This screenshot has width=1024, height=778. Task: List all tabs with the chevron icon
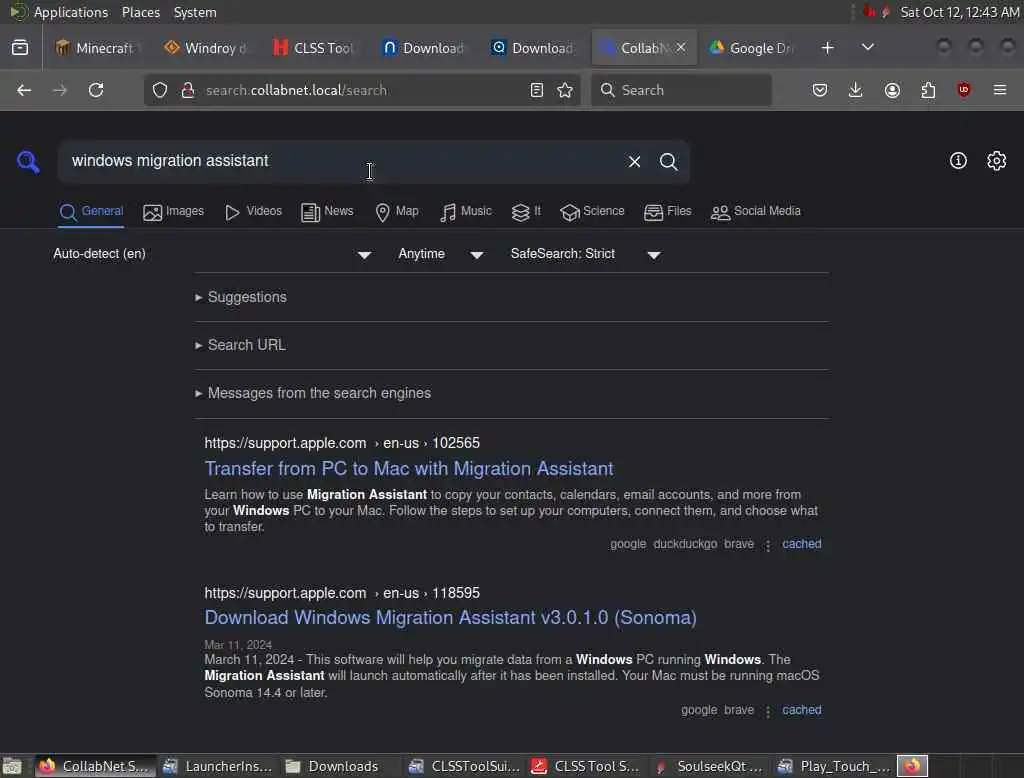tap(868, 48)
